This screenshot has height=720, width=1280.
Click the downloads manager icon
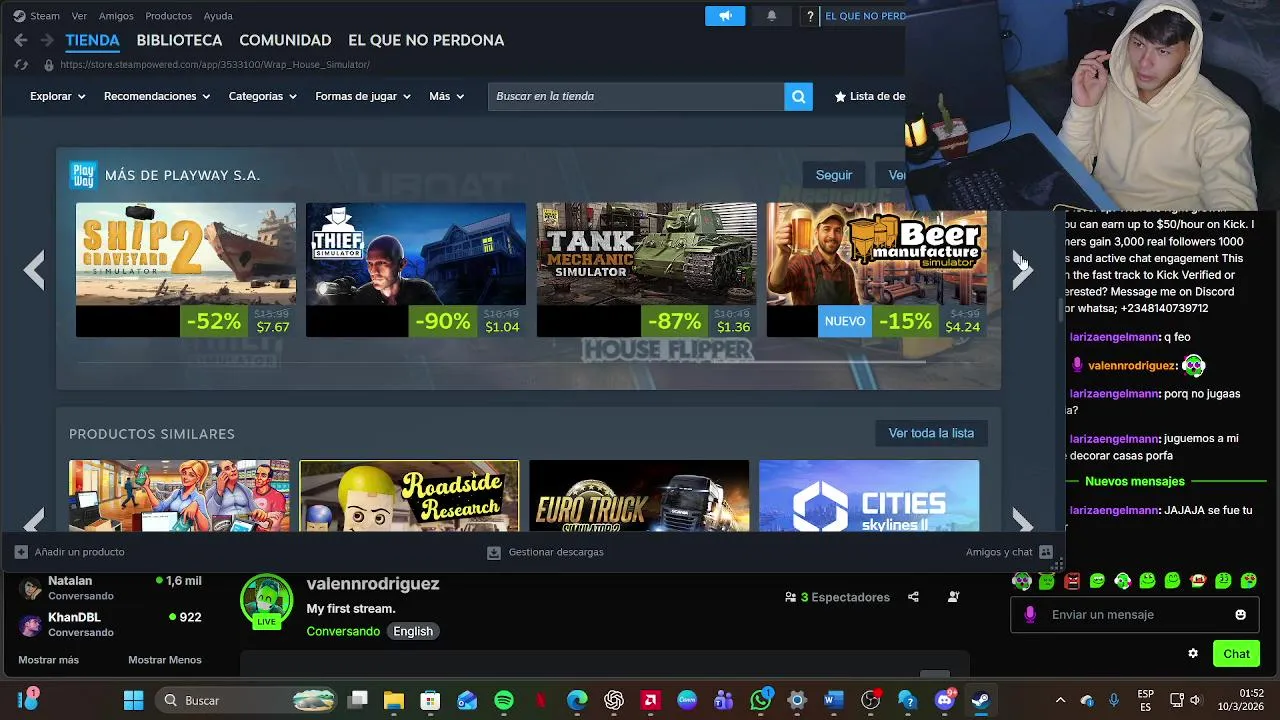pyautogui.click(x=494, y=552)
